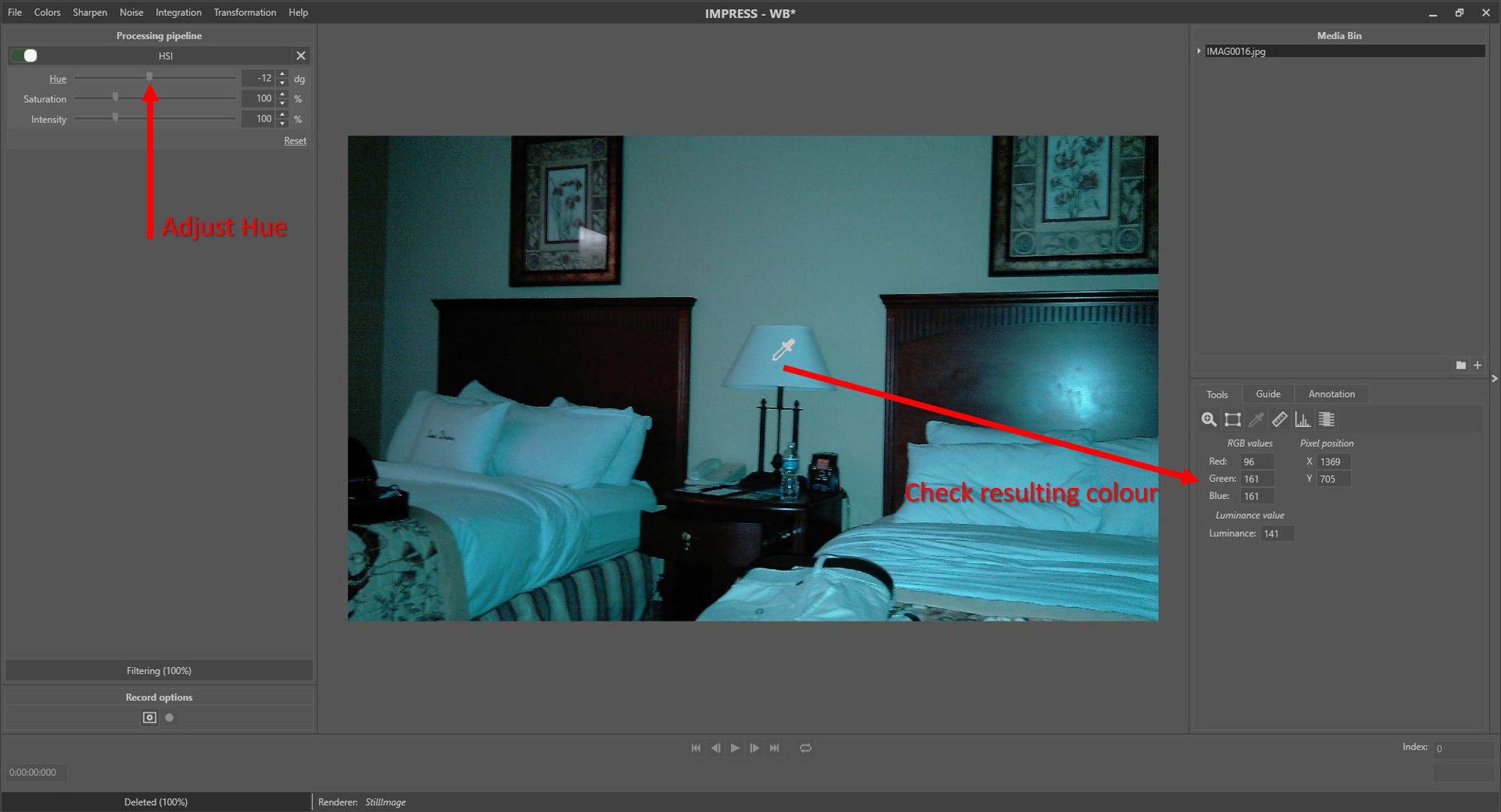The image size is (1501, 812).
Task: Open the waveform lines tool
Action: pos(1326,420)
